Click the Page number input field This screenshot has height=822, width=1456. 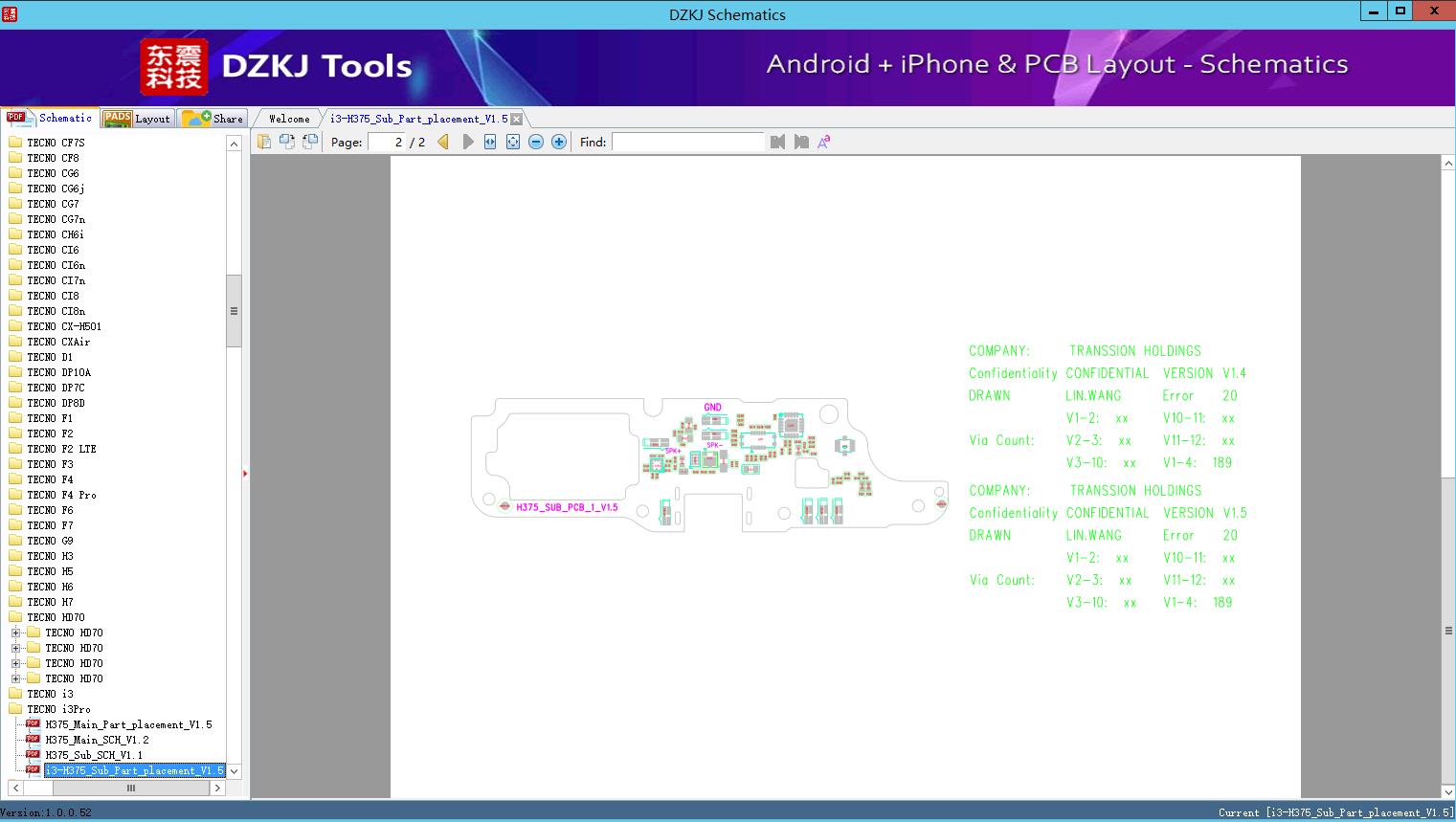387,142
